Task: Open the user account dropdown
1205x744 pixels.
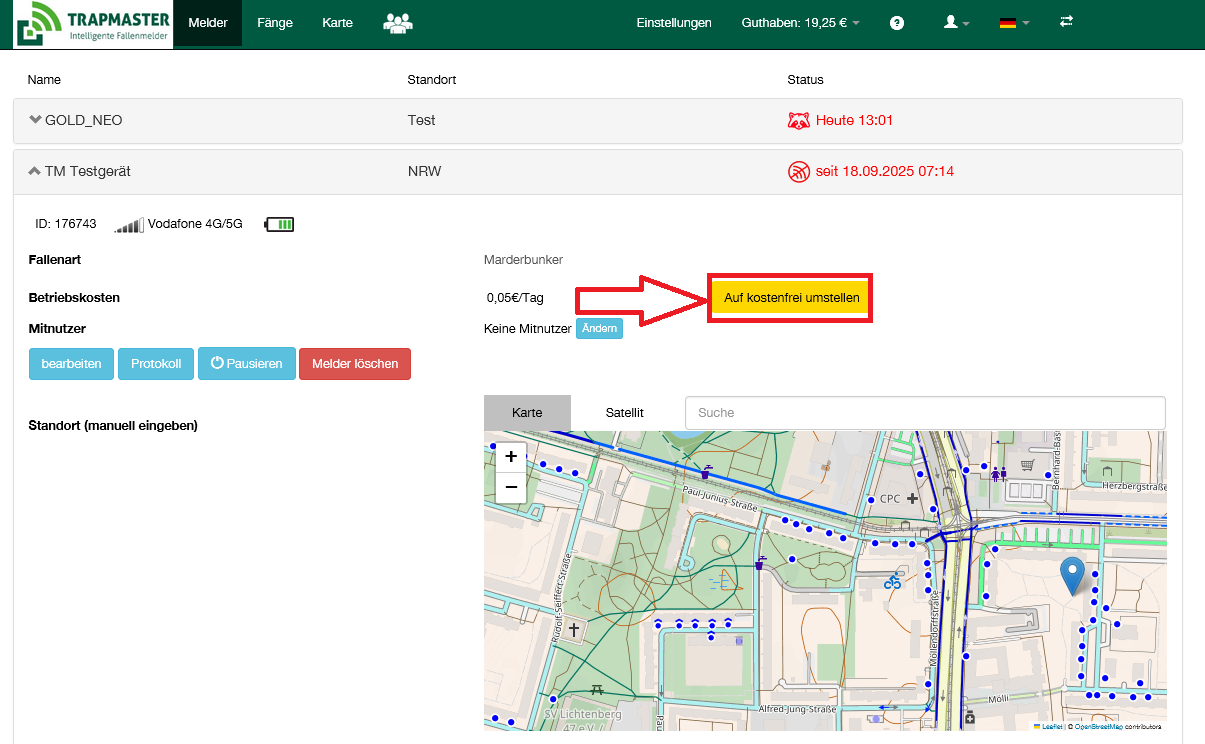Action: click(x=957, y=23)
